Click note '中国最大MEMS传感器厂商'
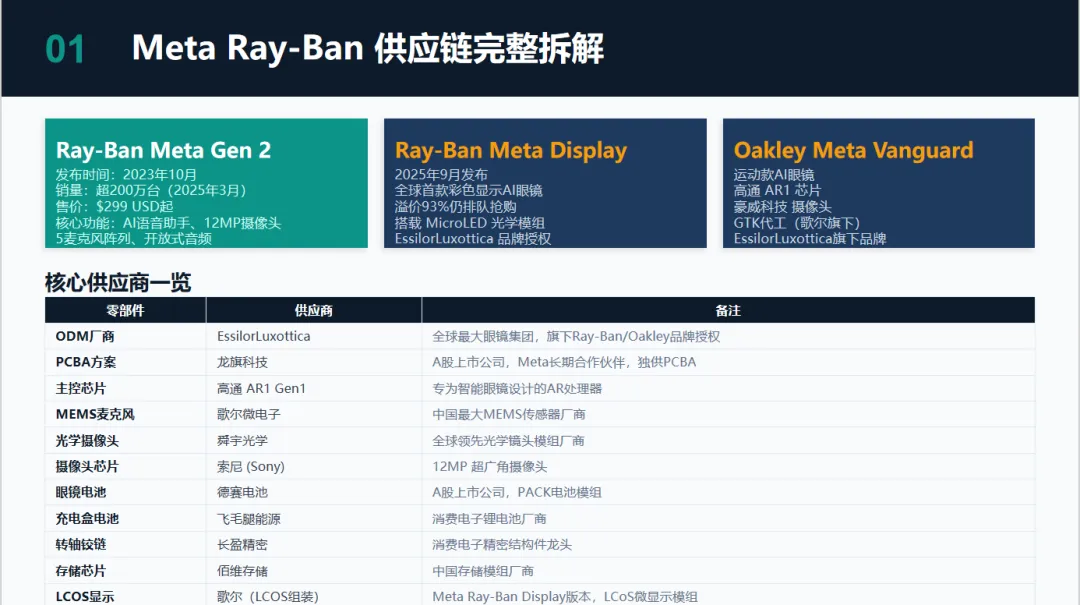The height and width of the screenshot is (605, 1080). click(508, 415)
